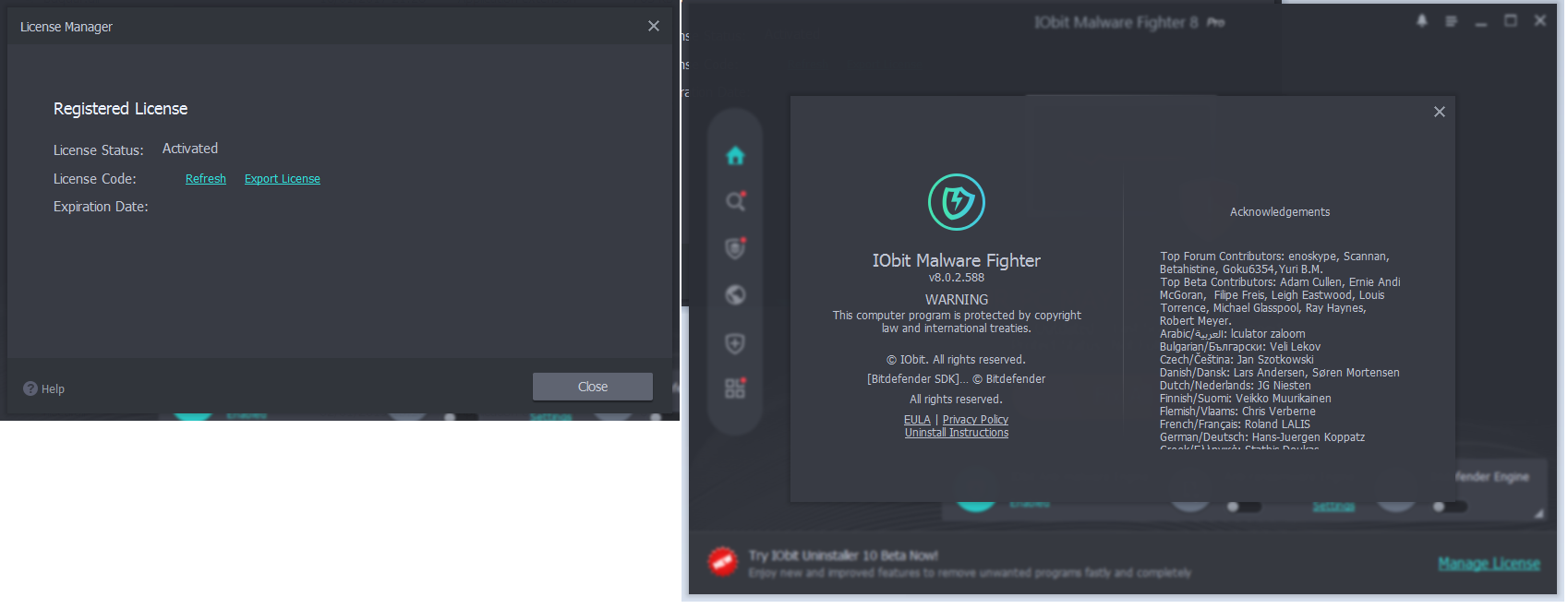
Task: Click the 'Finnish/Suomi: Veikko Muurikainen' line
Action: click(1246, 399)
